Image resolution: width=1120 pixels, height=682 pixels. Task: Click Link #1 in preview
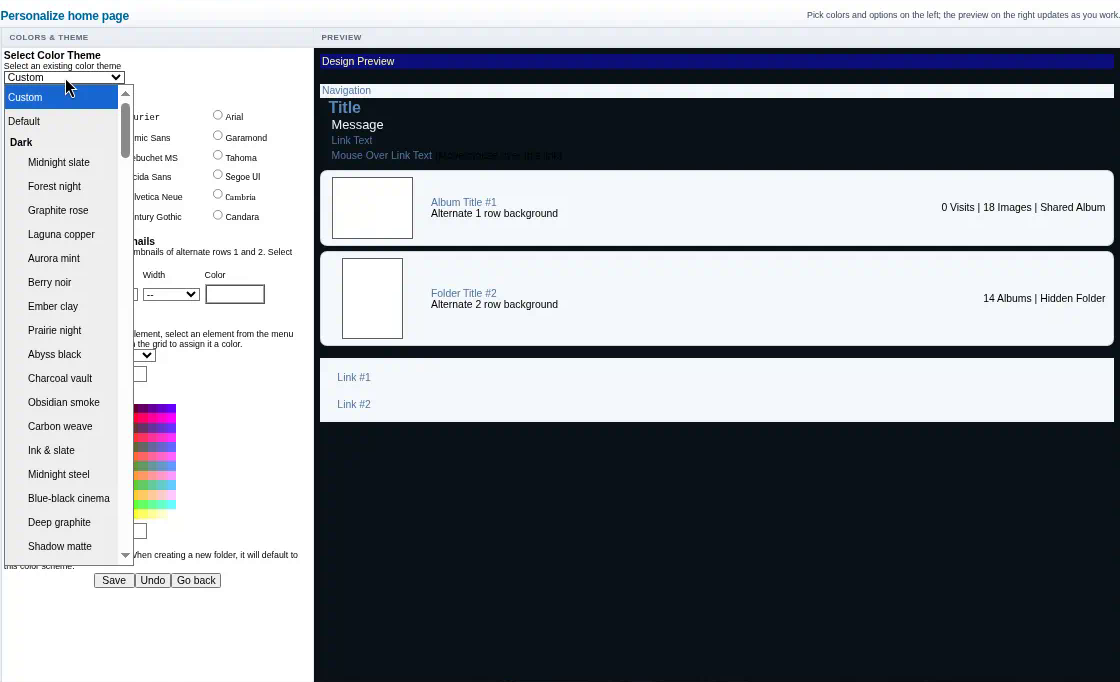coord(354,377)
